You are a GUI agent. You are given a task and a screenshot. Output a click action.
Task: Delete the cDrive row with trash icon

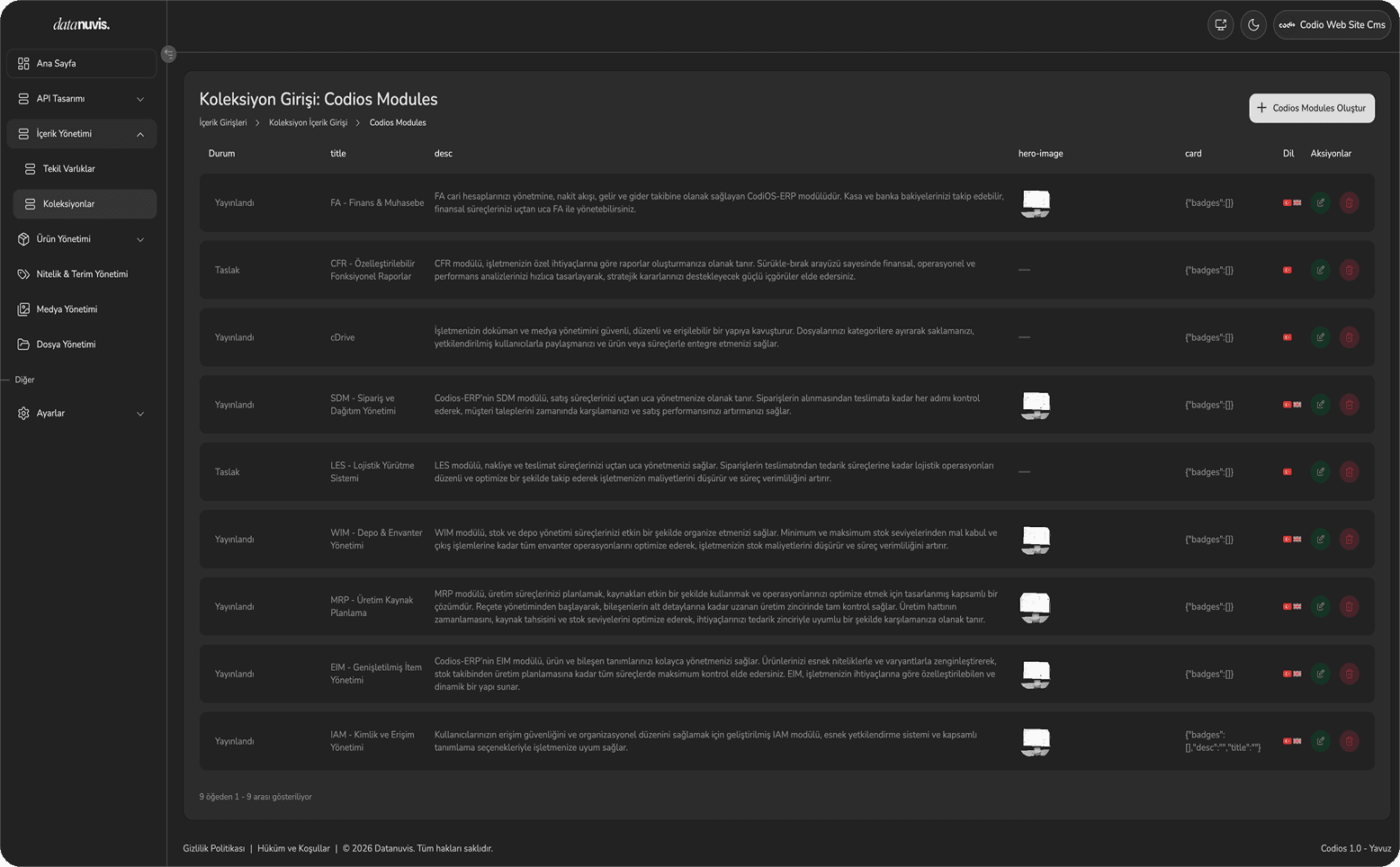pos(1349,337)
